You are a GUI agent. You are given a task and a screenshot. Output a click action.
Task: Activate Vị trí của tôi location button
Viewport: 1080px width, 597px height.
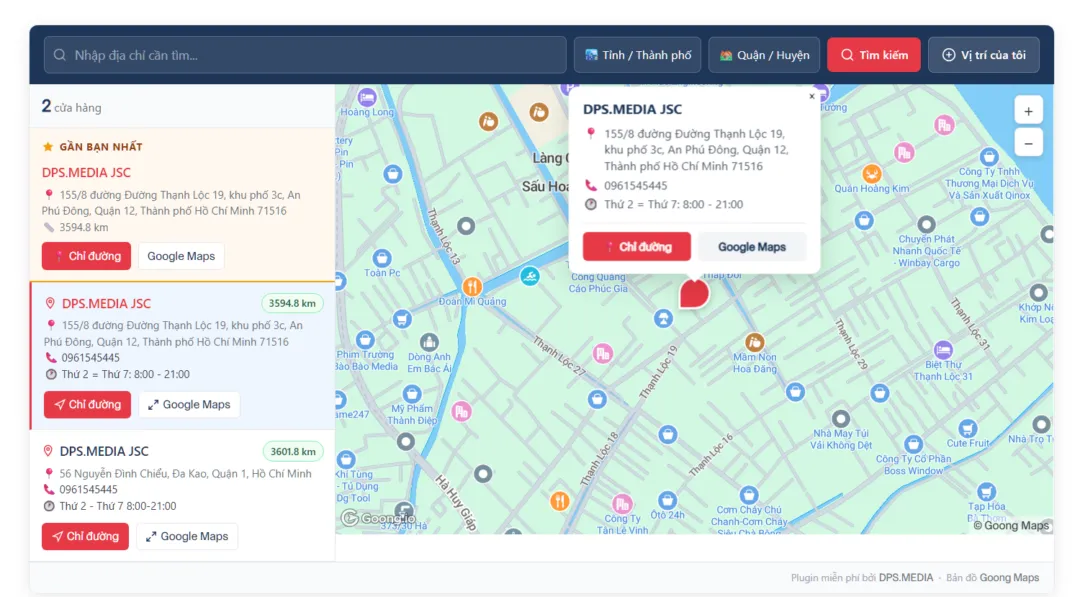coord(983,55)
